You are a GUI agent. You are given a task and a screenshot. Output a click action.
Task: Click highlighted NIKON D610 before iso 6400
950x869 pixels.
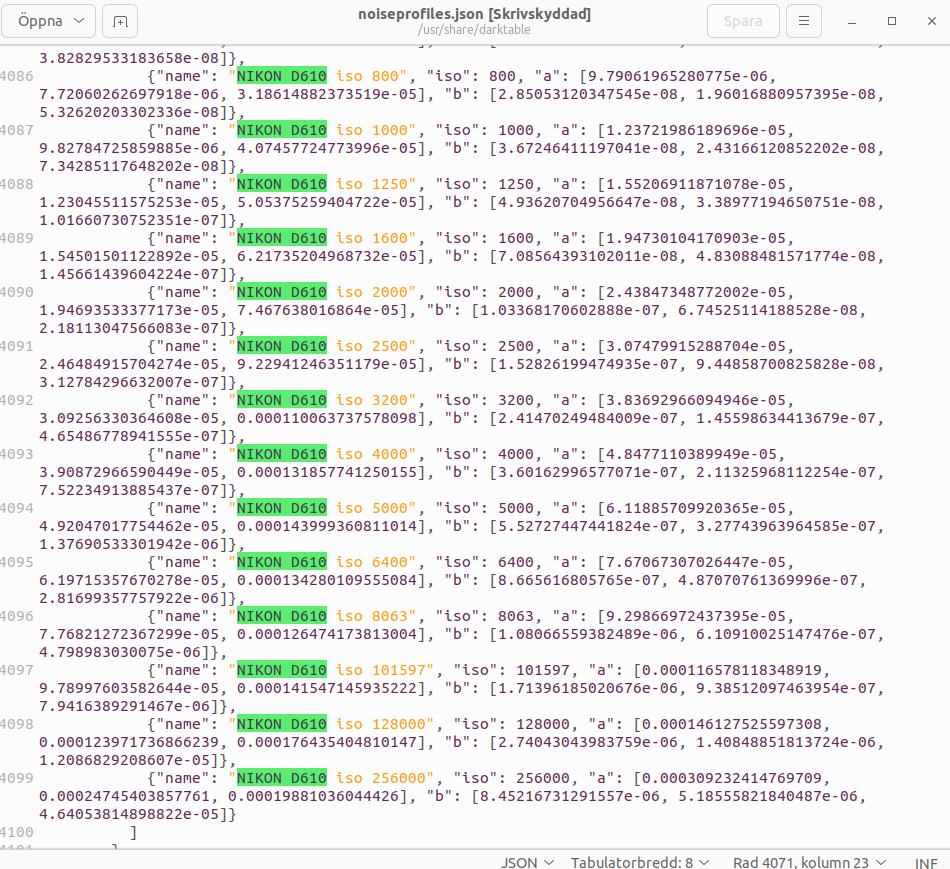click(x=282, y=561)
